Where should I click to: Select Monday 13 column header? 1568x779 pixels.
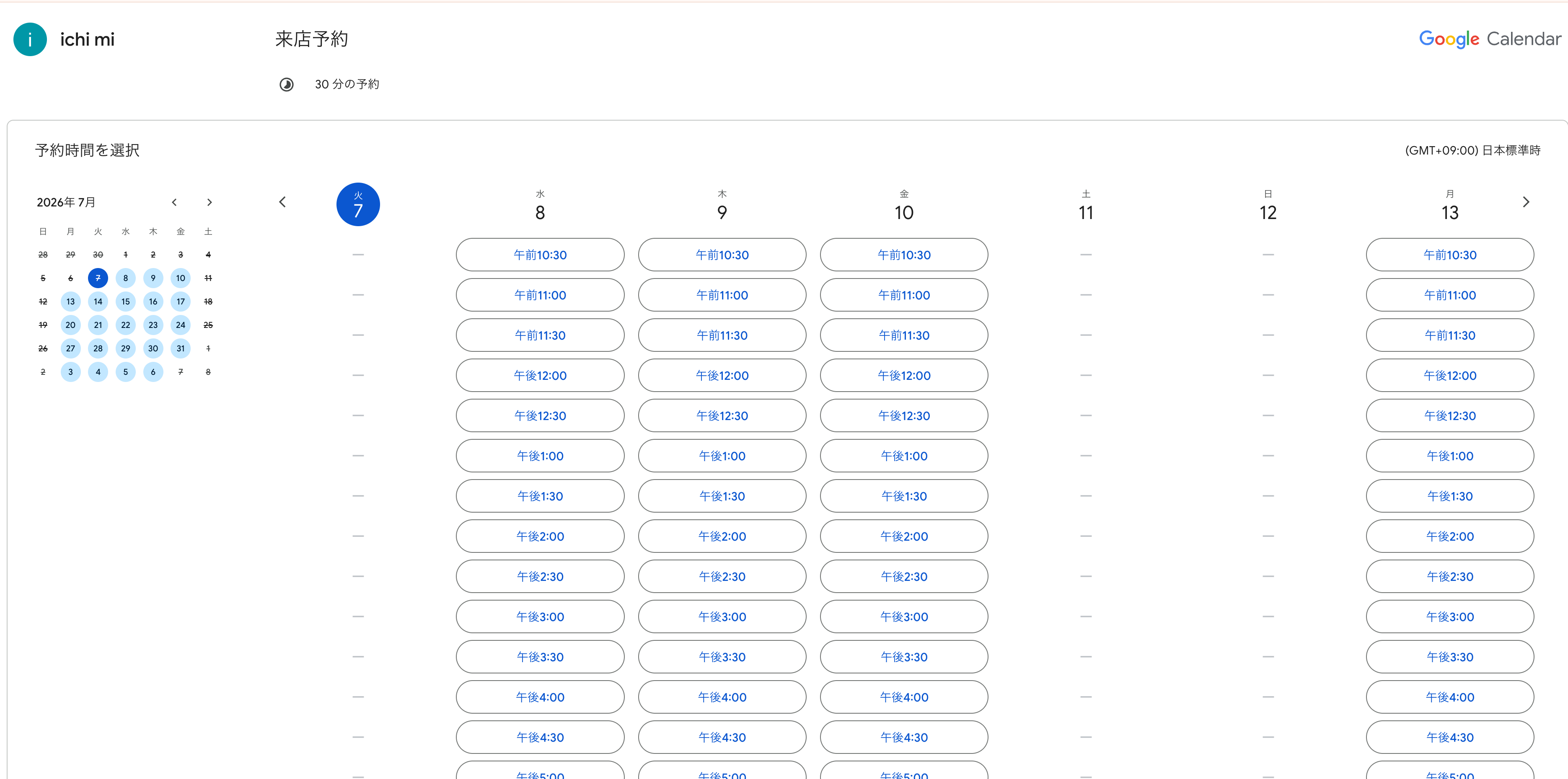(1450, 206)
